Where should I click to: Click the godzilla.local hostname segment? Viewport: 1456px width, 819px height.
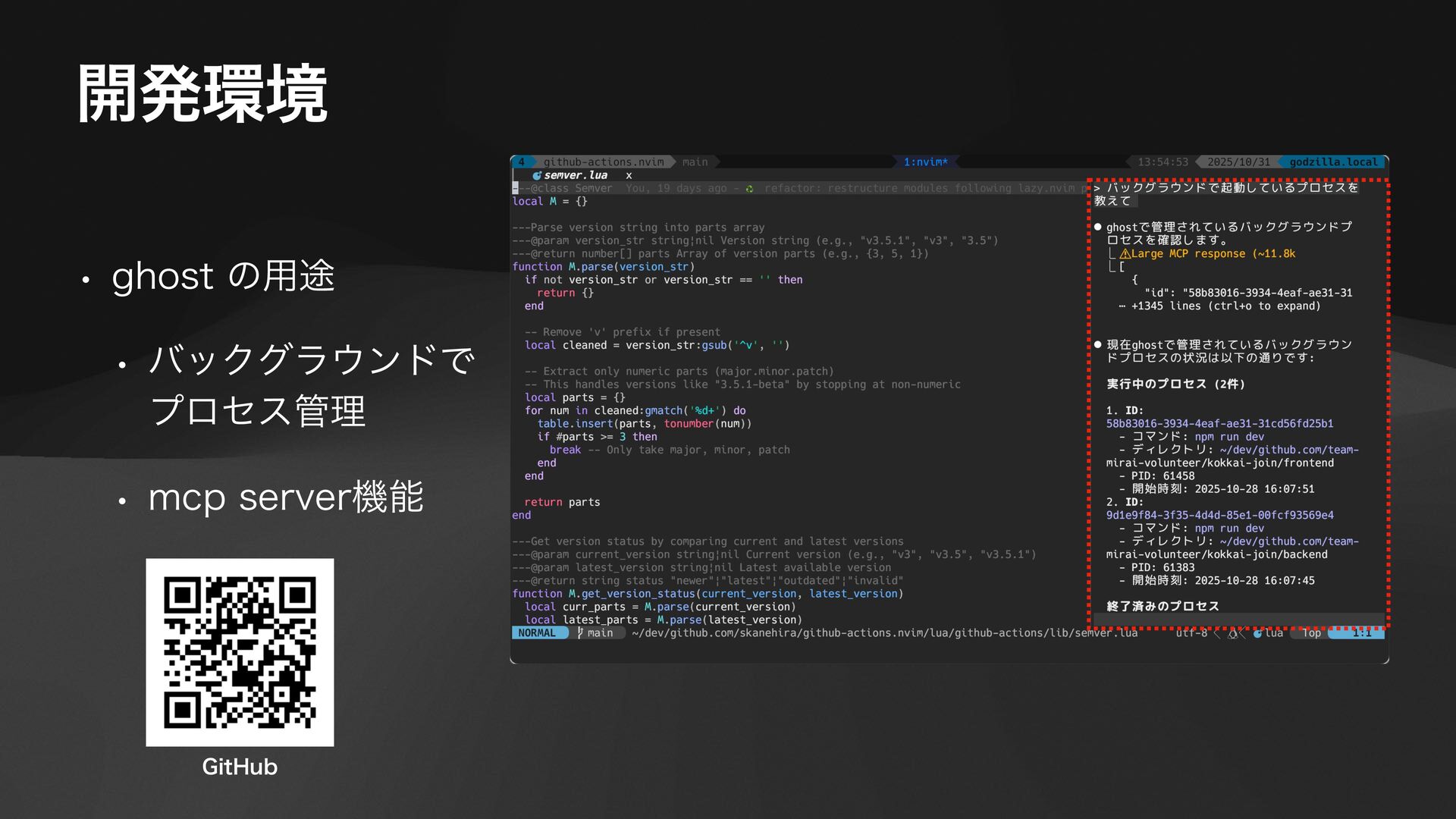[x=1332, y=162]
